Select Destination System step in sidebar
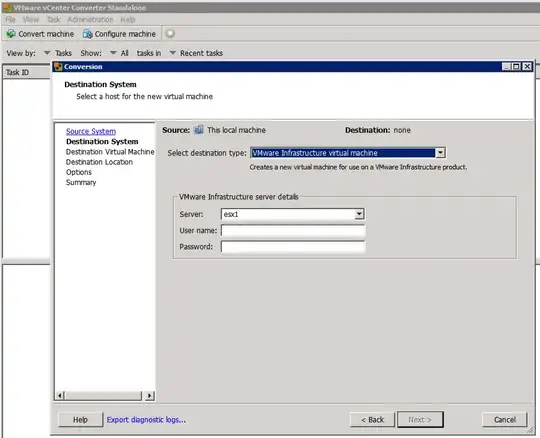 click(102, 142)
